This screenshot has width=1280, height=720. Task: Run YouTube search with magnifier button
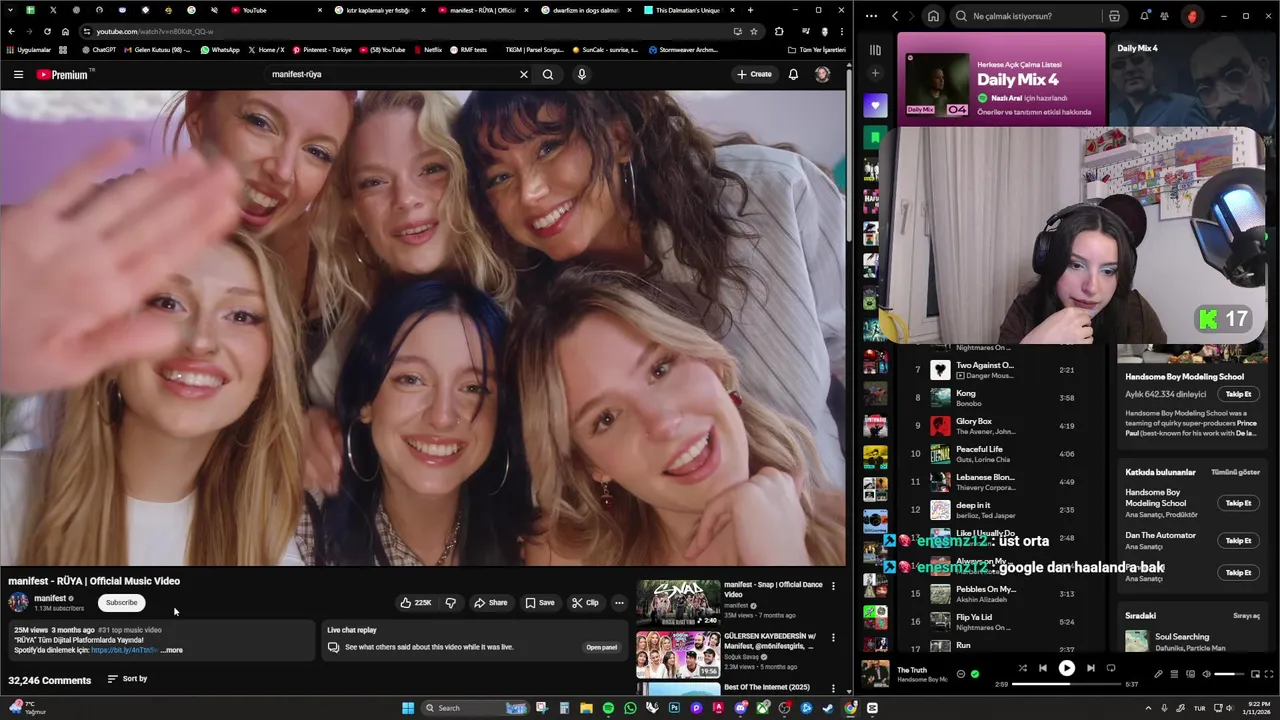pyautogui.click(x=548, y=74)
